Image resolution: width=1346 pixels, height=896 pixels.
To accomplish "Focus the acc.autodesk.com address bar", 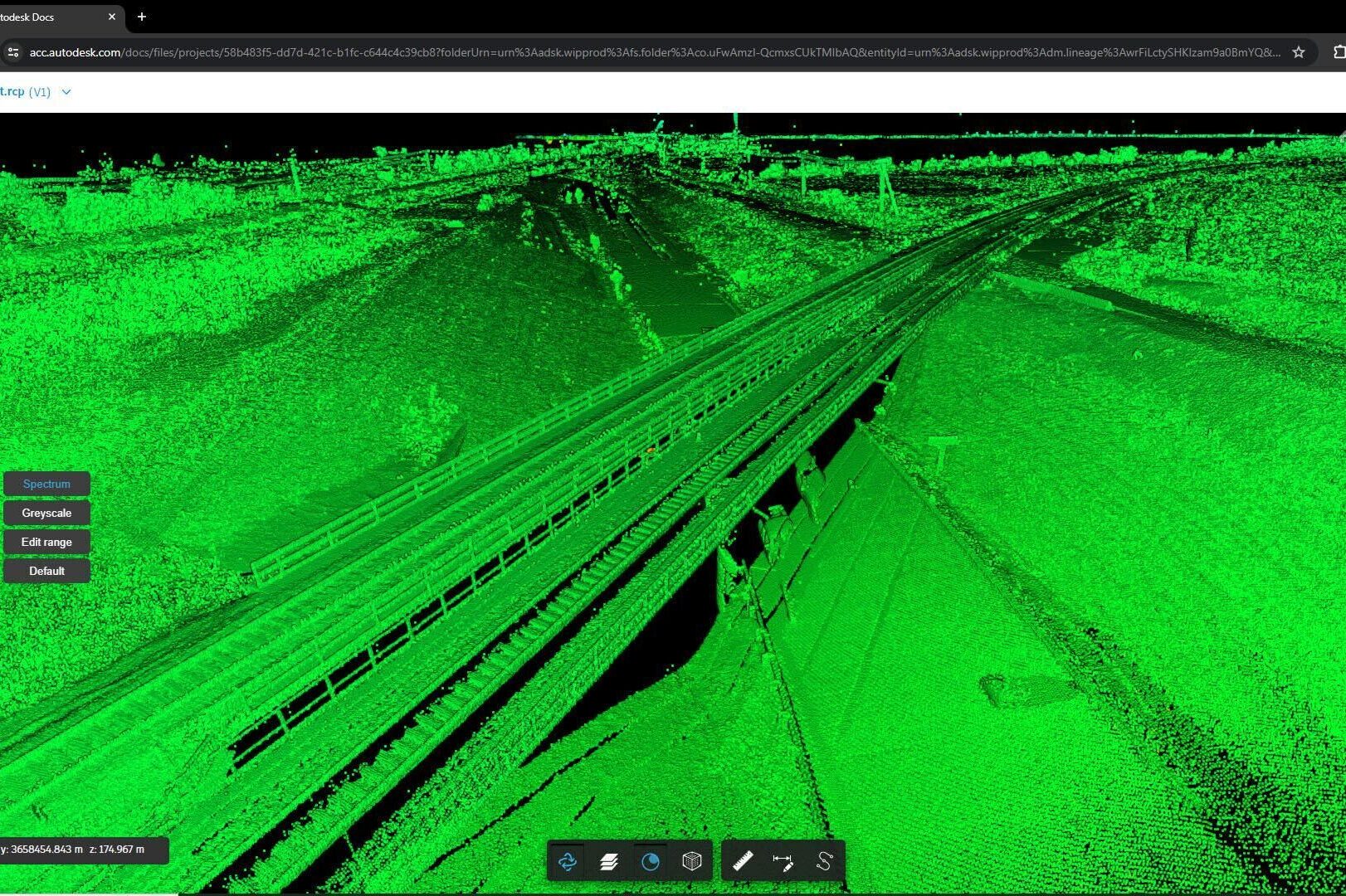I will pyautogui.click(x=654, y=52).
